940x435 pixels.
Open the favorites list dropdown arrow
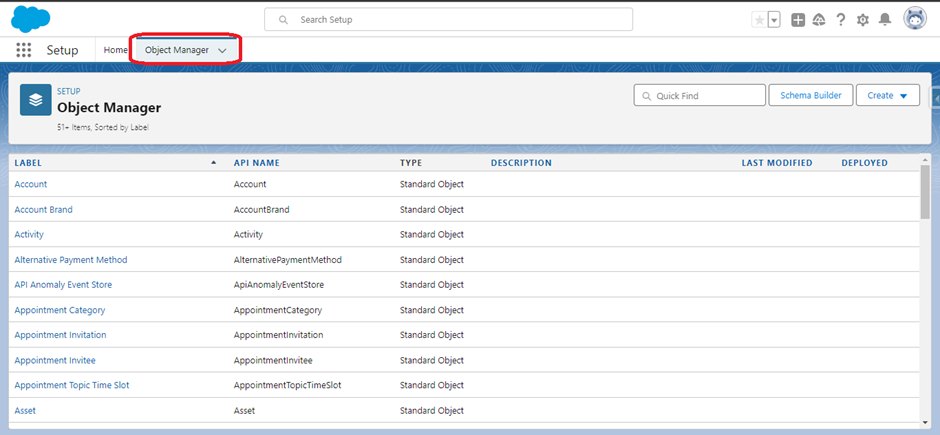tap(774, 20)
